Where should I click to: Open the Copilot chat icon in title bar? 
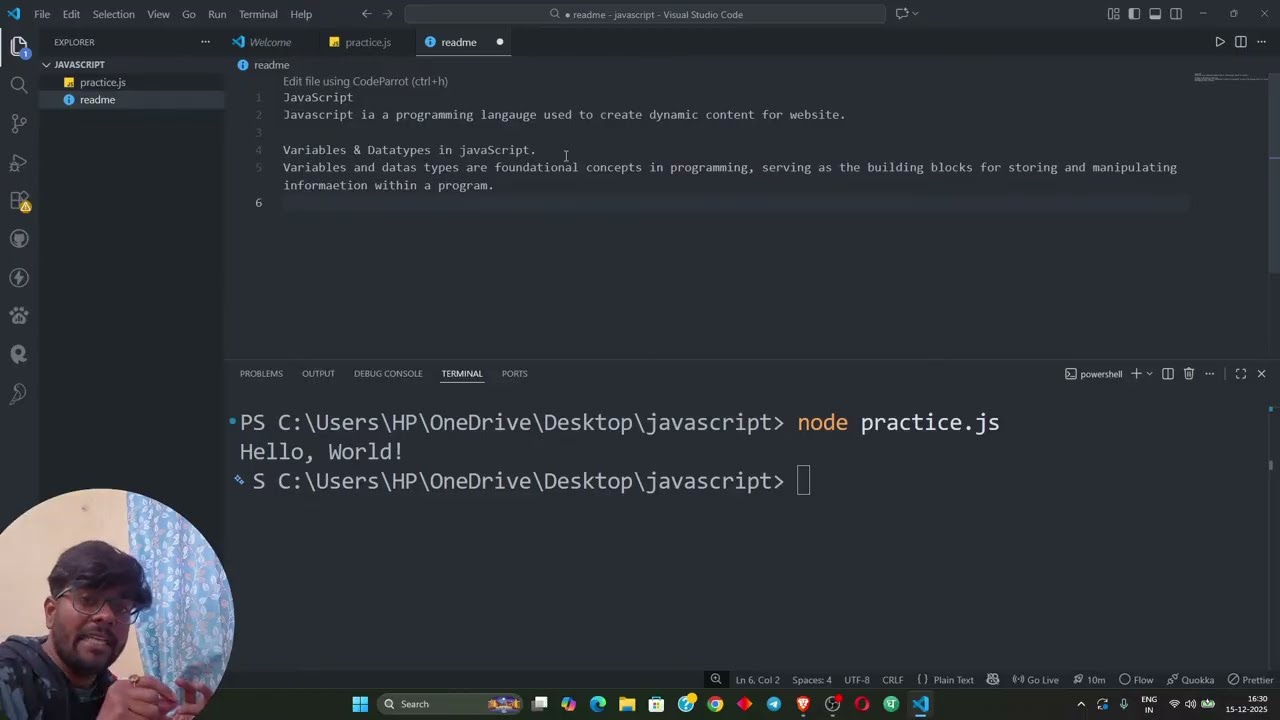(901, 14)
